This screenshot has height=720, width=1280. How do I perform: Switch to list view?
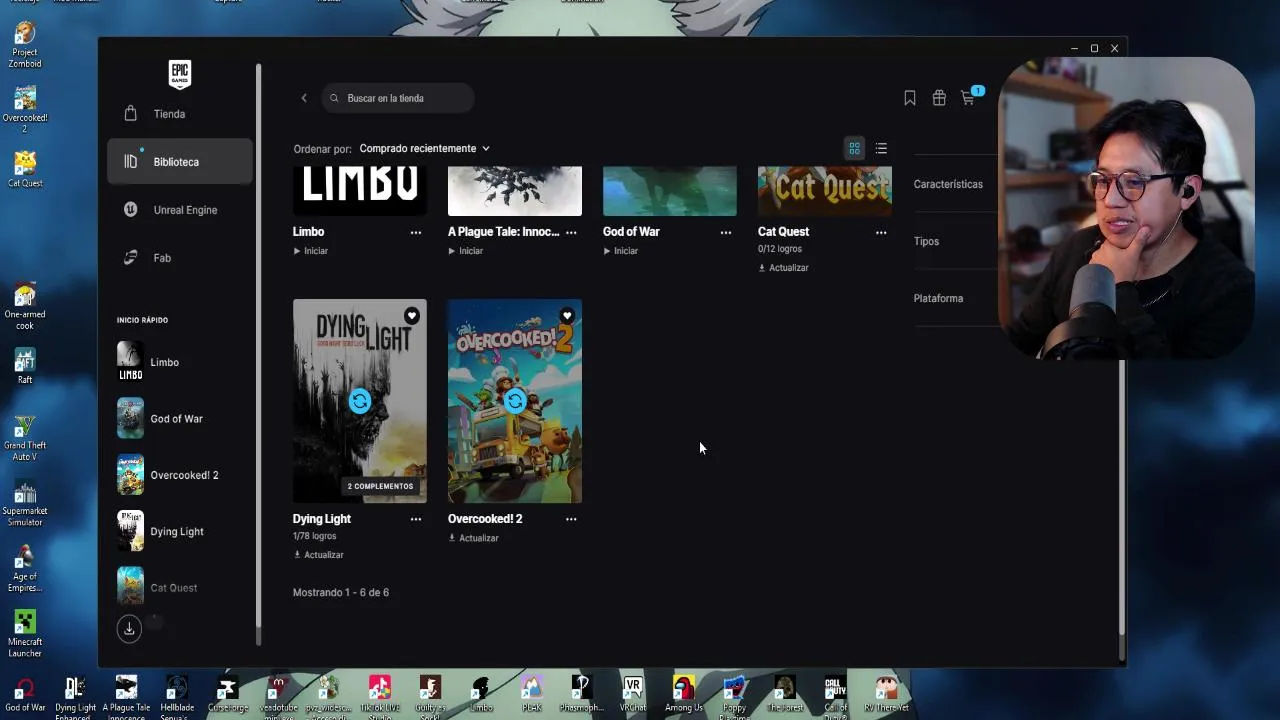tap(881, 148)
